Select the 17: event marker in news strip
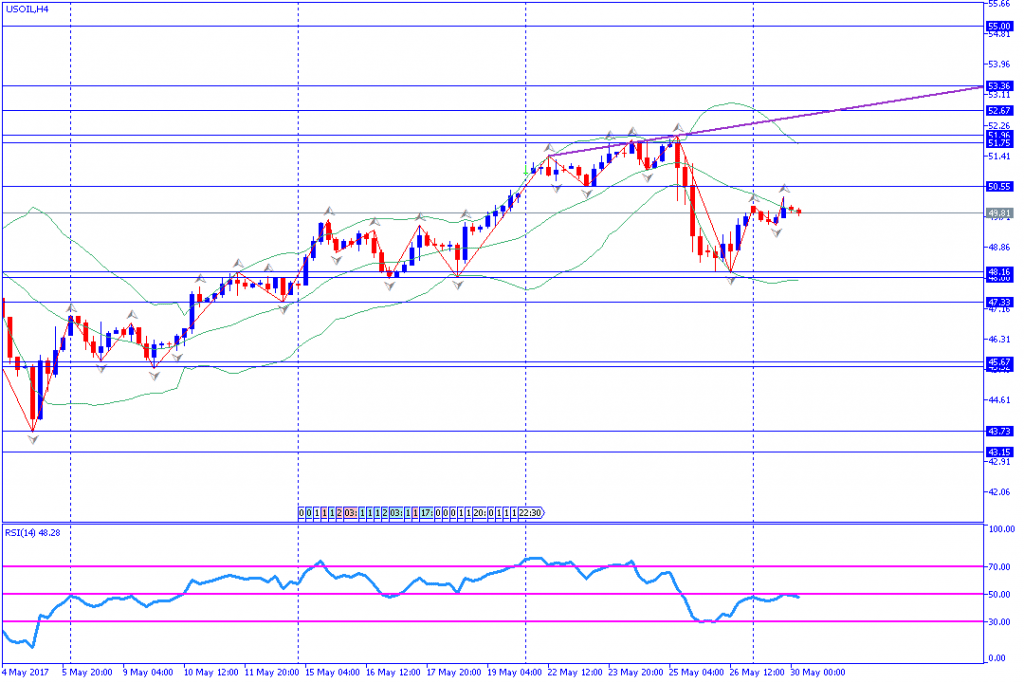 click(x=426, y=513)
